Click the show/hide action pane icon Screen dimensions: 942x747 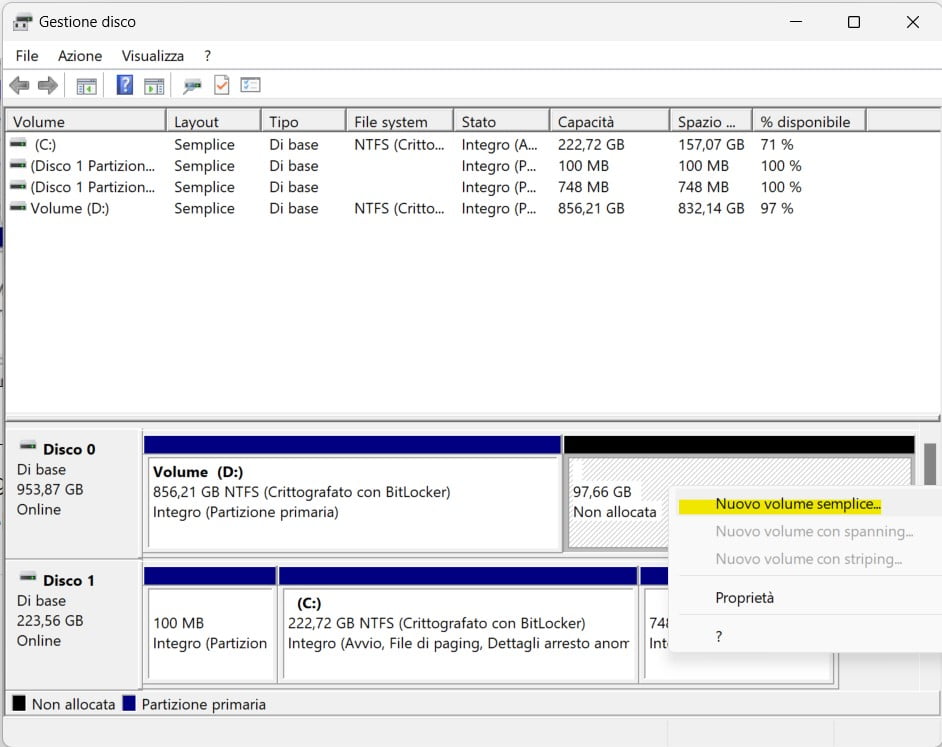153,86
